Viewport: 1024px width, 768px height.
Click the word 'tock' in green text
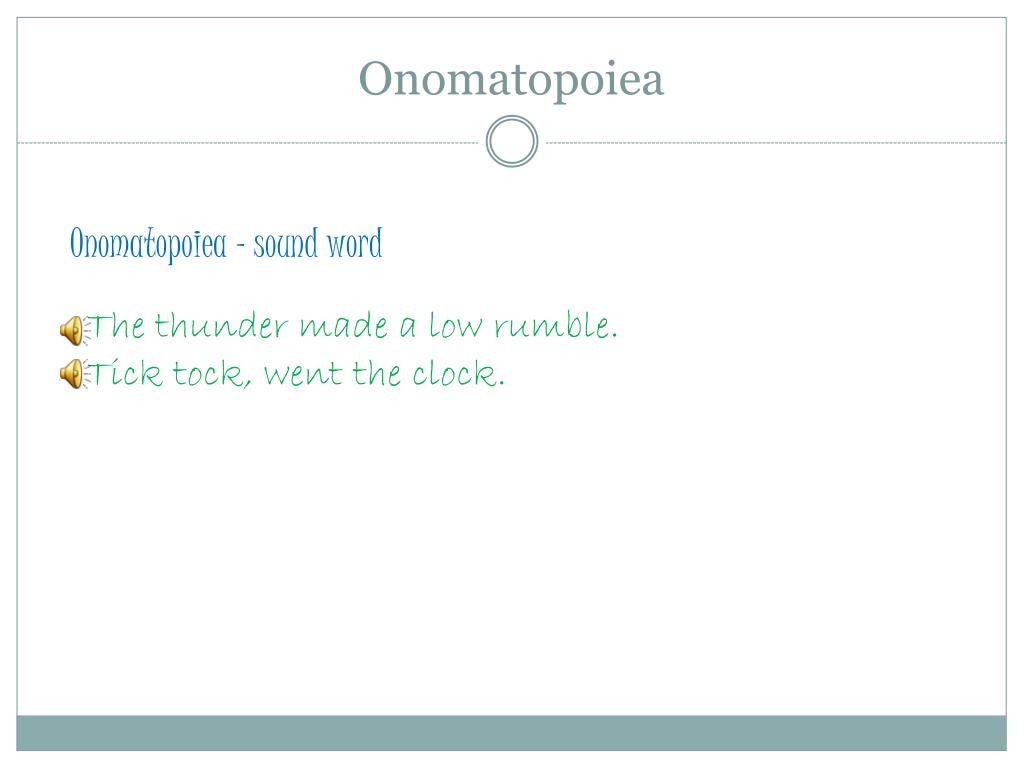pos(209,374)
